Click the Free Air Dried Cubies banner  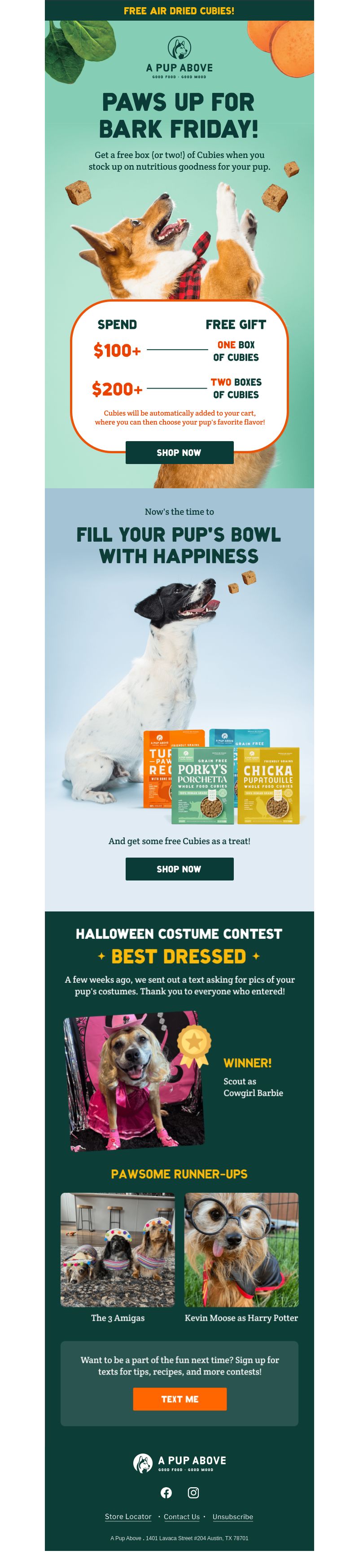click(179, 10)
